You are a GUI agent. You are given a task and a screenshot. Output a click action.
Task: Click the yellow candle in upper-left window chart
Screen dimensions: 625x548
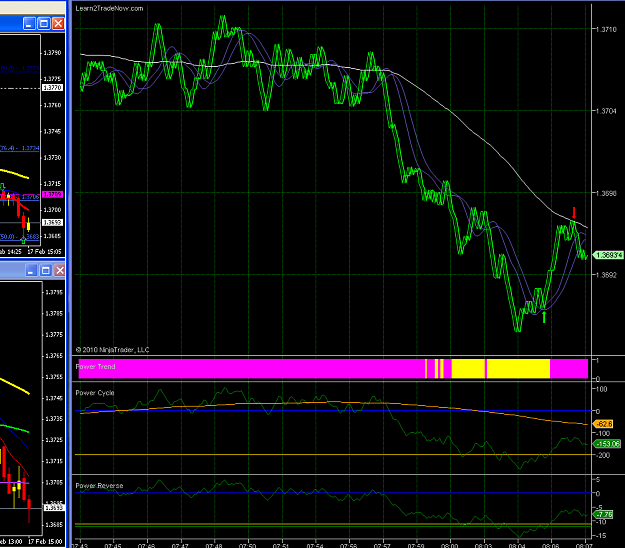click(28, 224)
